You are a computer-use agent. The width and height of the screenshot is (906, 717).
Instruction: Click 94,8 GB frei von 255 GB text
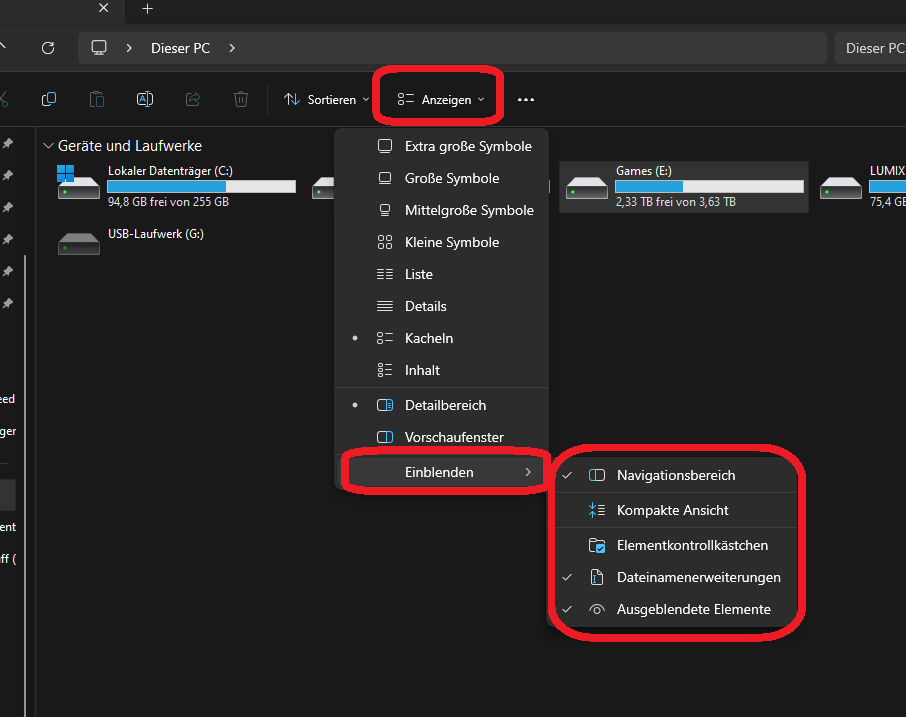(168, 202)
